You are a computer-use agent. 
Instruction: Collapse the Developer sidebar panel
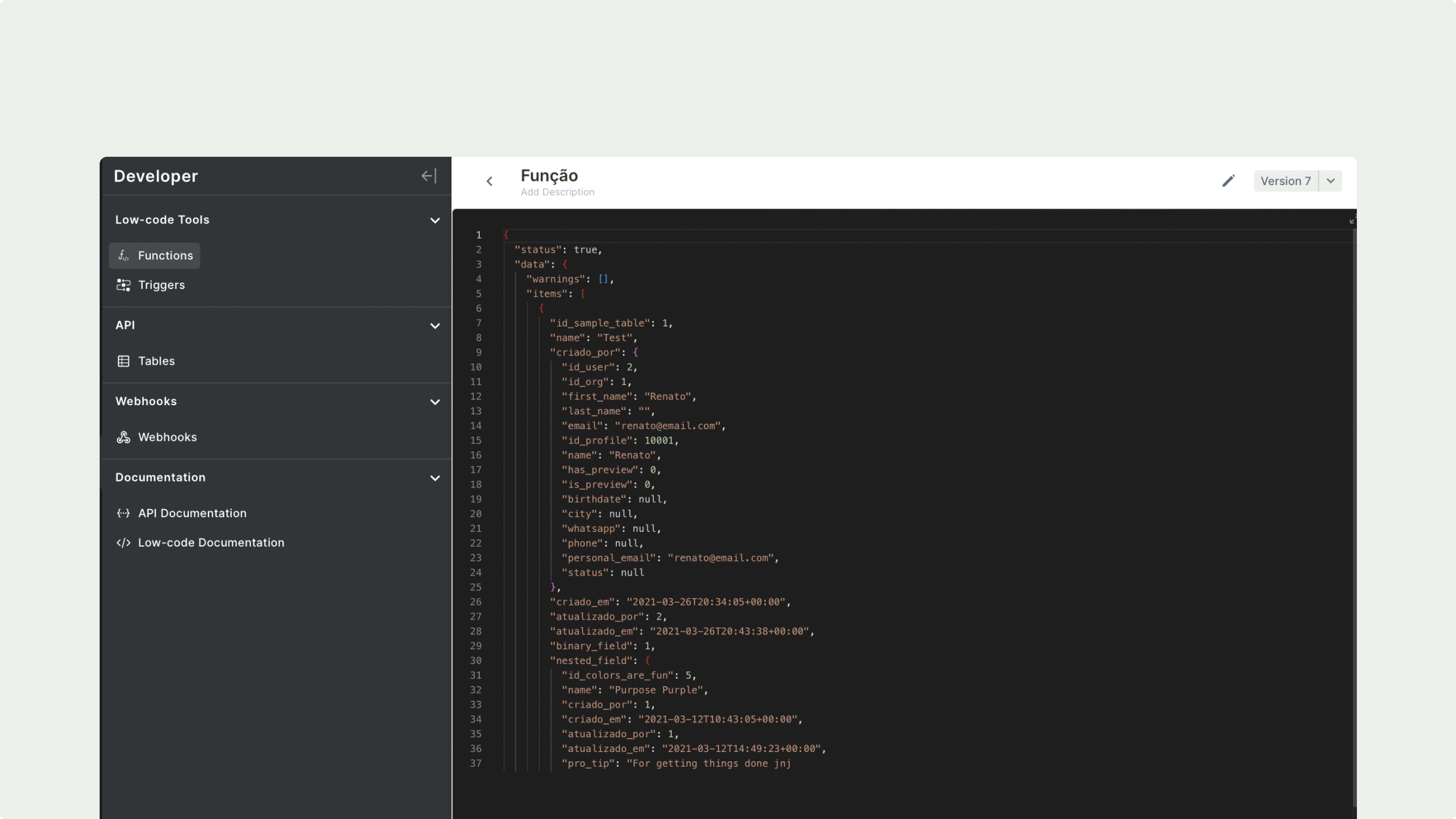[429, 176]
